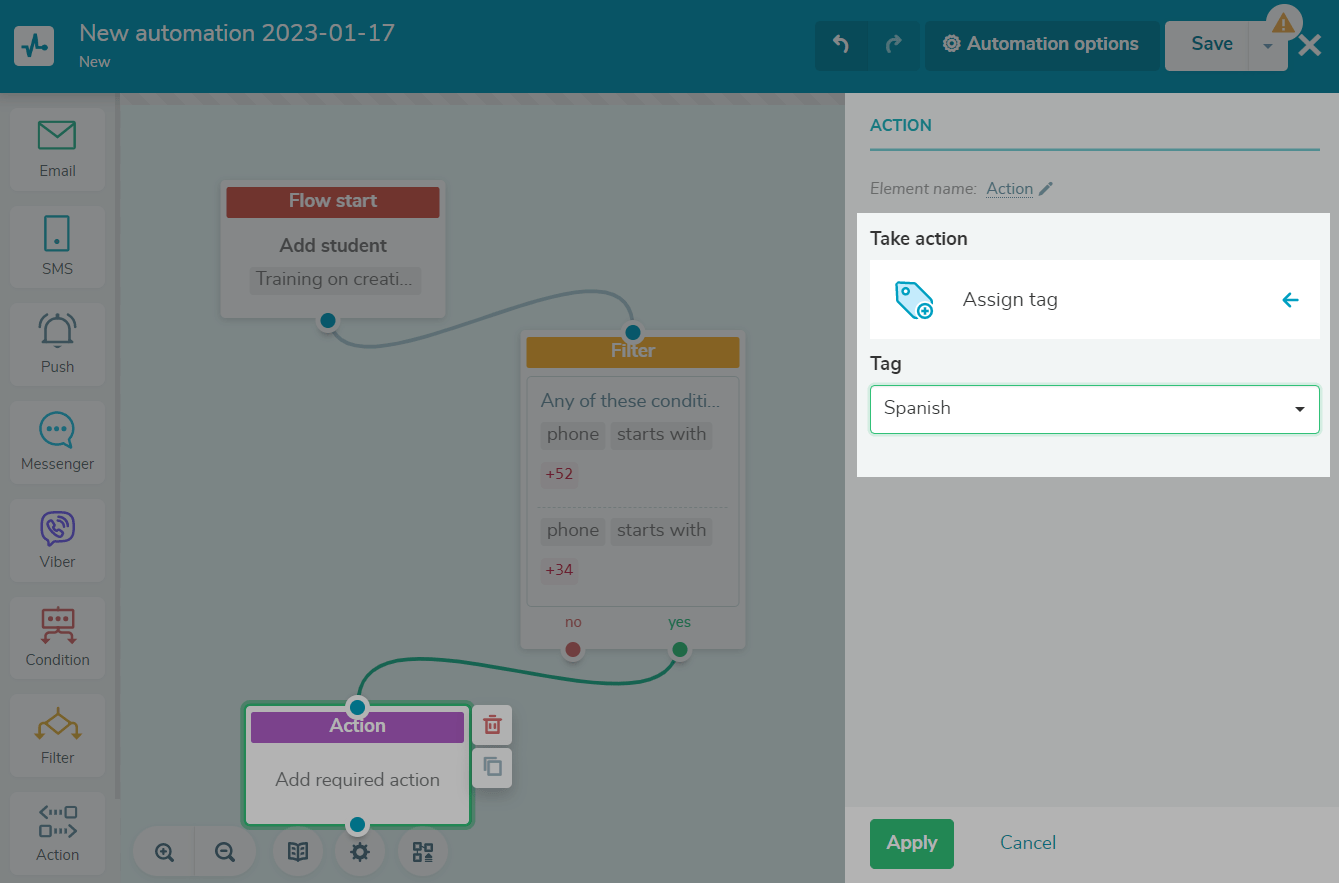Viewport: 1339px width, 883px height.
Task: Click the Filter block's 'no' output connector
Action: (573, 650)
